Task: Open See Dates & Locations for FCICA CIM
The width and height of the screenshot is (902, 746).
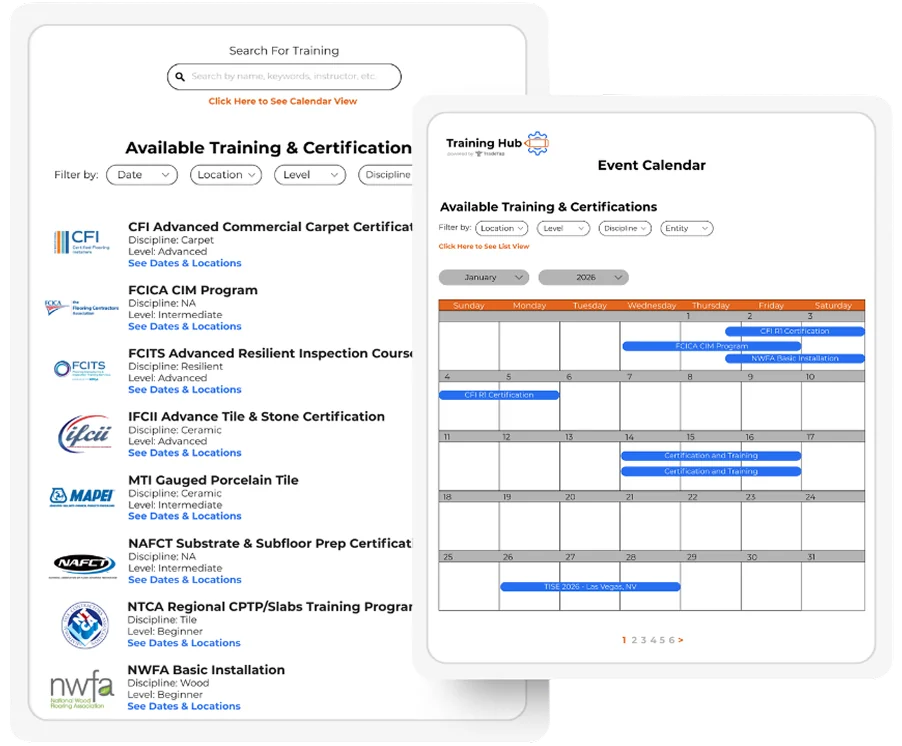Action: (185, 327)
